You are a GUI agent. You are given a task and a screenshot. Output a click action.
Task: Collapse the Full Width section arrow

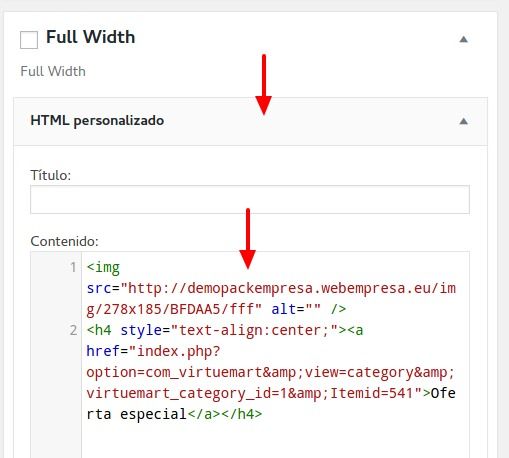click(463, 39)
